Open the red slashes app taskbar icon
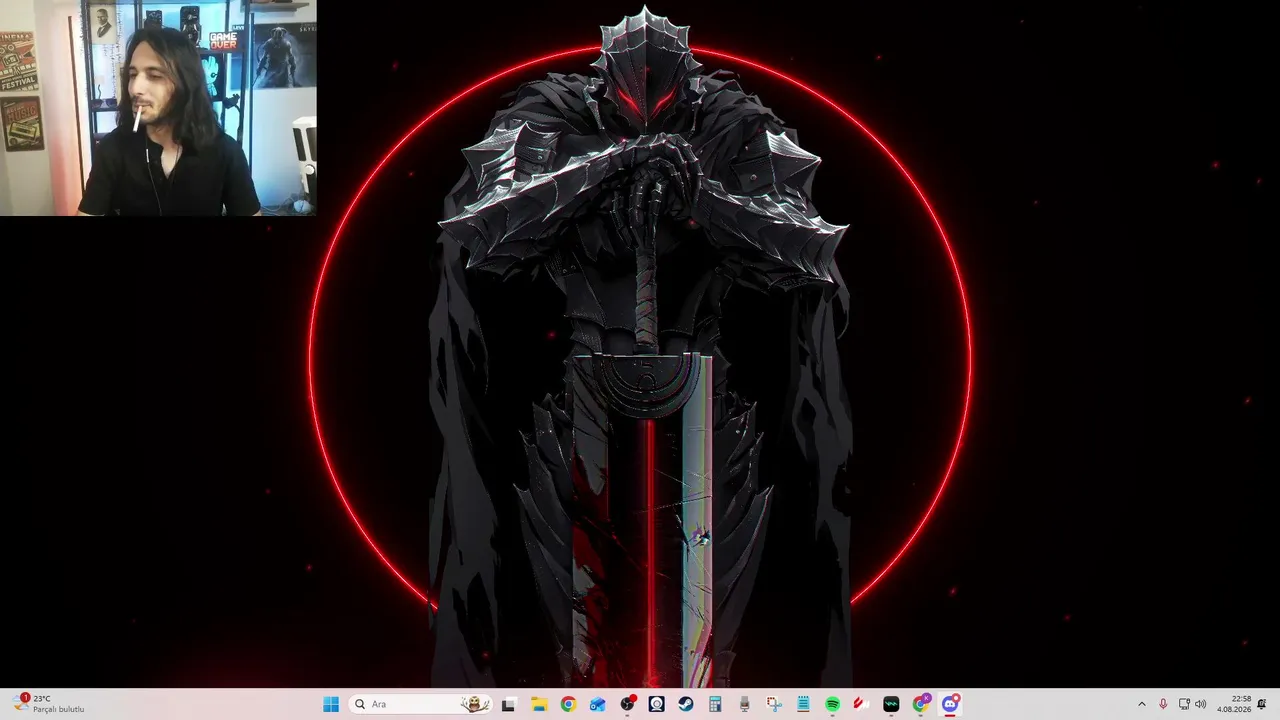The image size is (1280, 720). [x=862, y=704]
